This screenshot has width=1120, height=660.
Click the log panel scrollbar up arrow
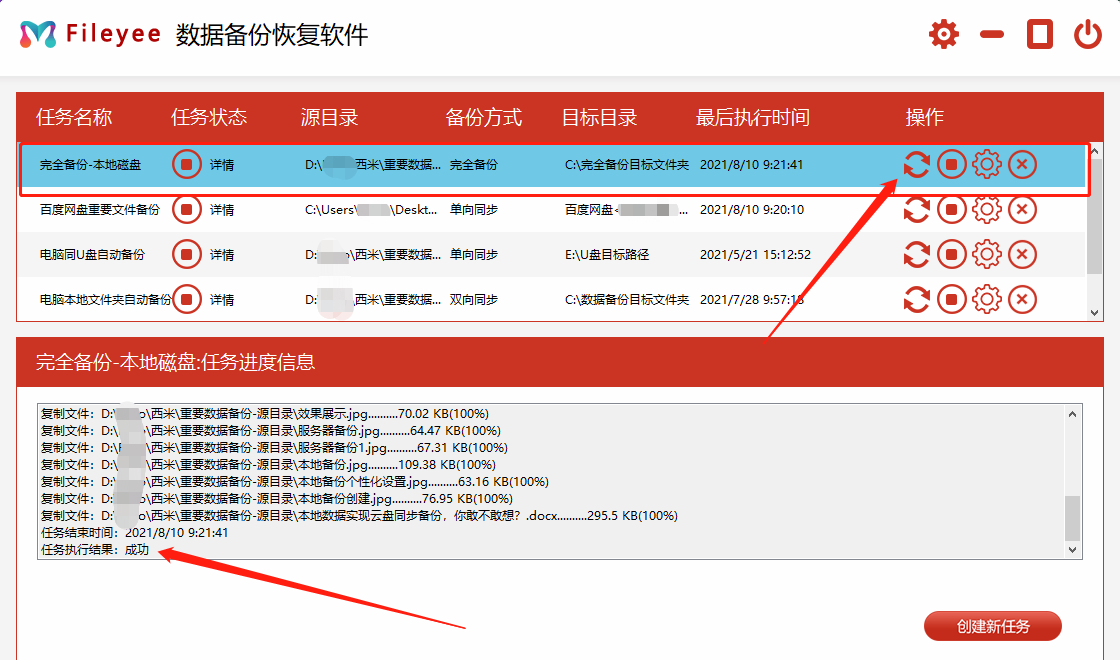[1073, 412]
